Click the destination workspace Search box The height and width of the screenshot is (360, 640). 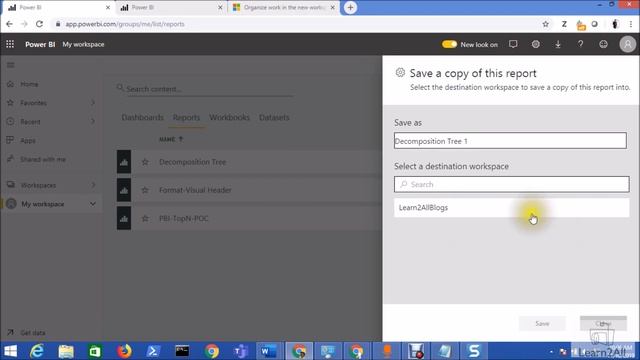512,184
